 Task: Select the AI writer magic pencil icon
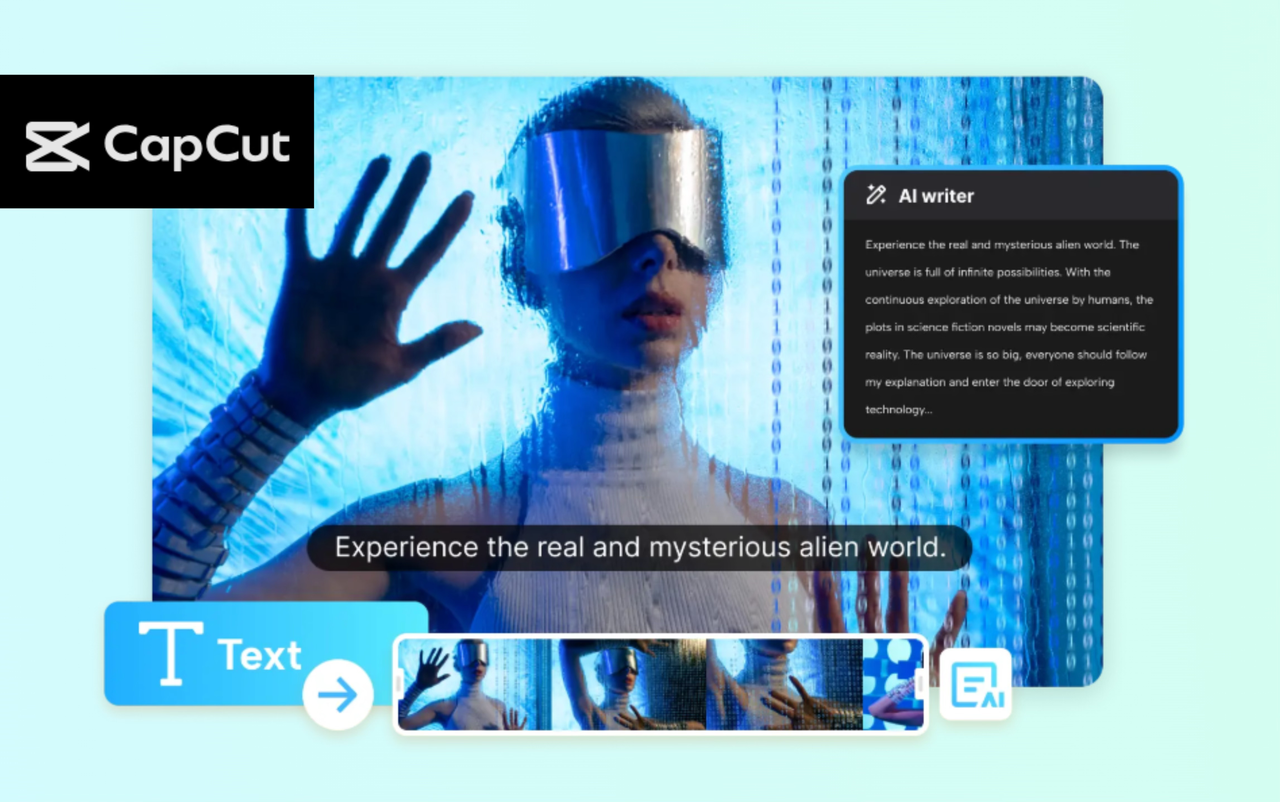click(876, 195)
